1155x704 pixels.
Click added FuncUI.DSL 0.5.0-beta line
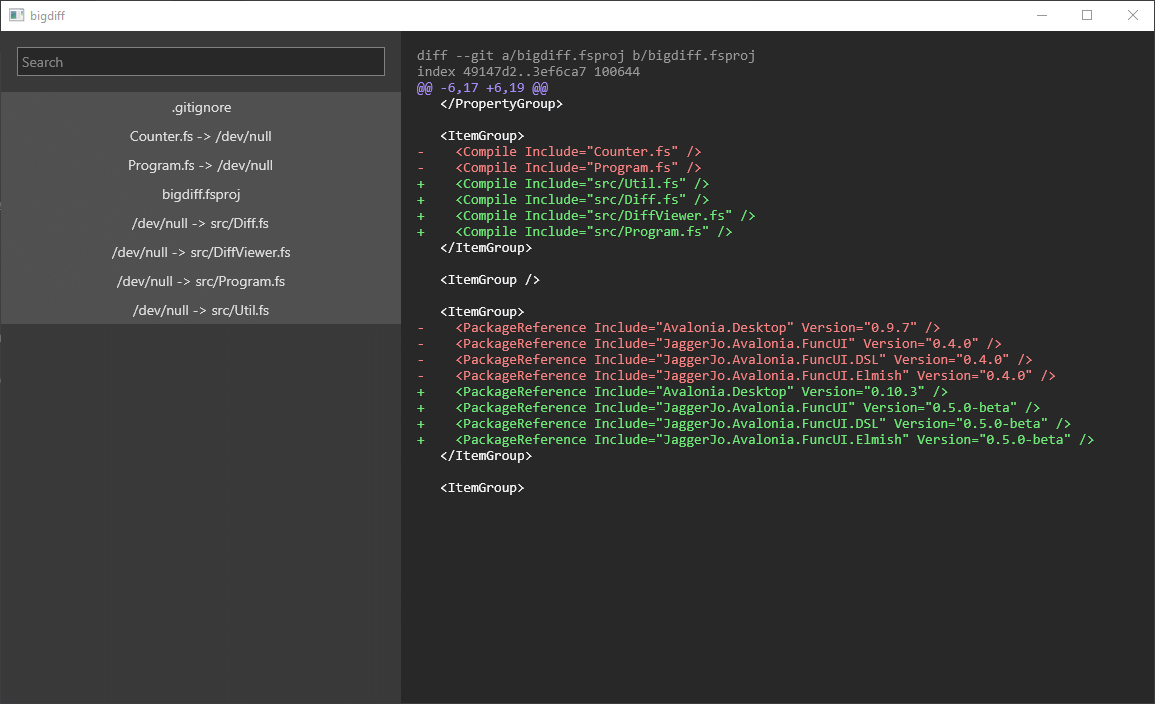coord(744,424)
